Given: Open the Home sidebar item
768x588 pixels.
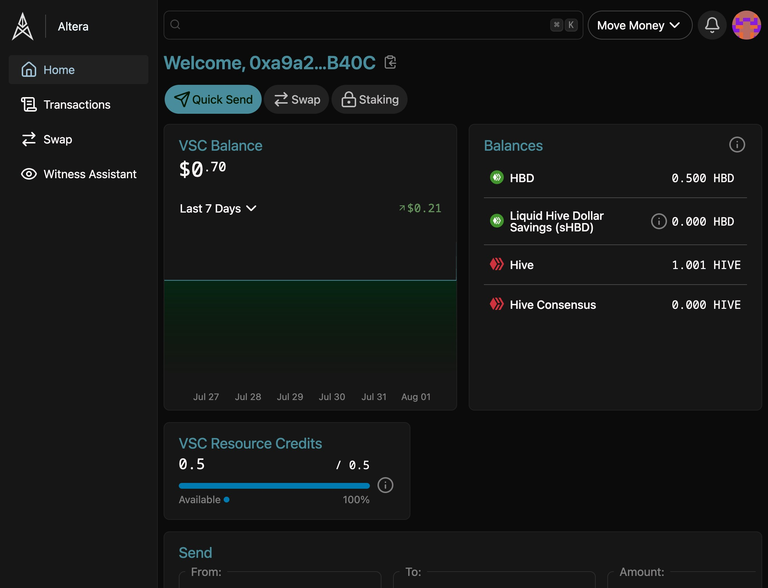Looking at the screenshot, I should click(78, 70).
